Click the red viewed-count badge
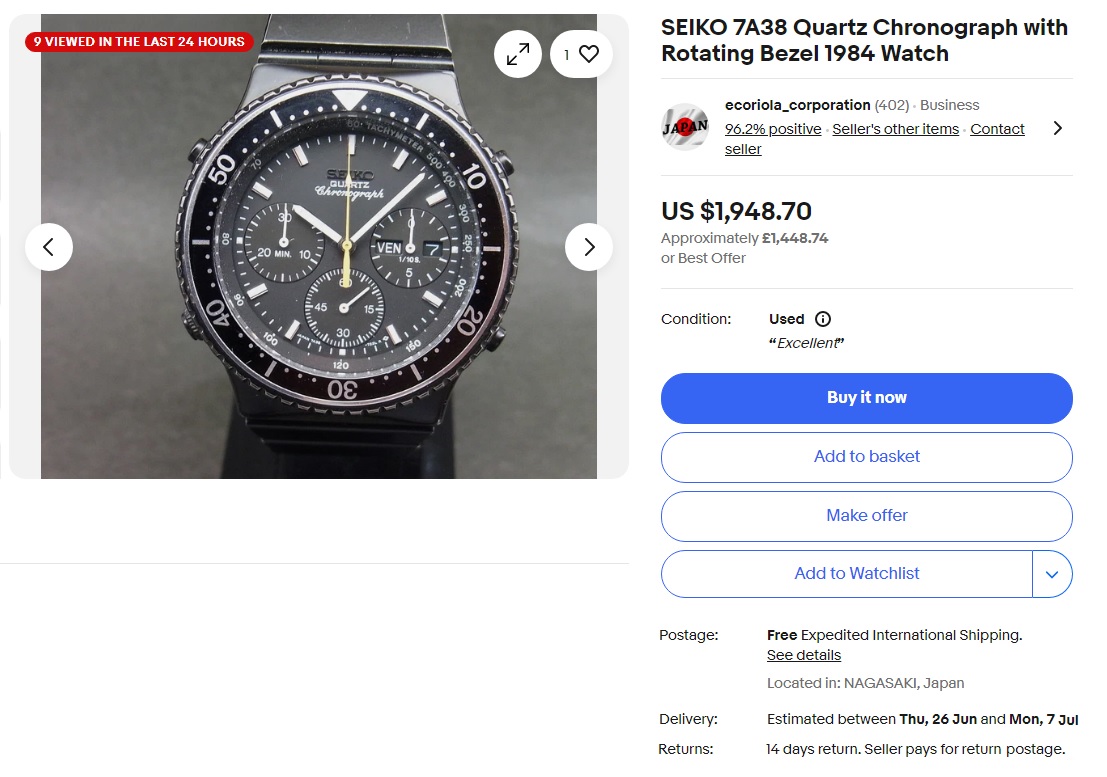 tap(139, 42)
